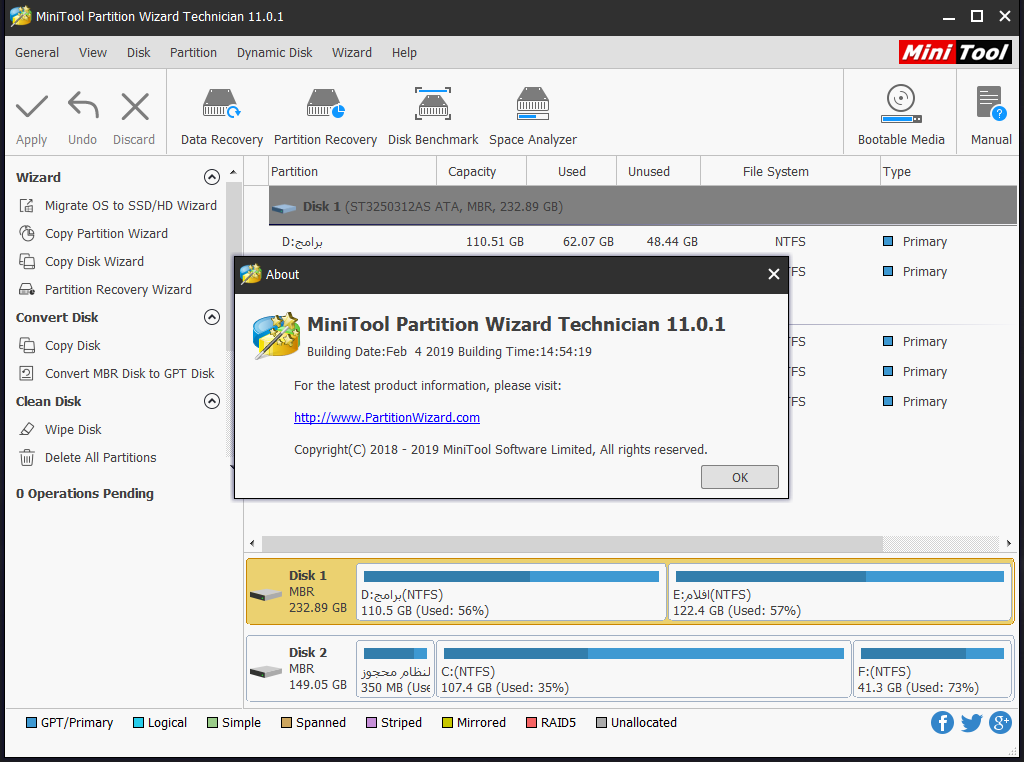The width and height of the screenshot is (1024, 762).
Task: Collapse the Clean Disk section
Action: pos(212,400)
